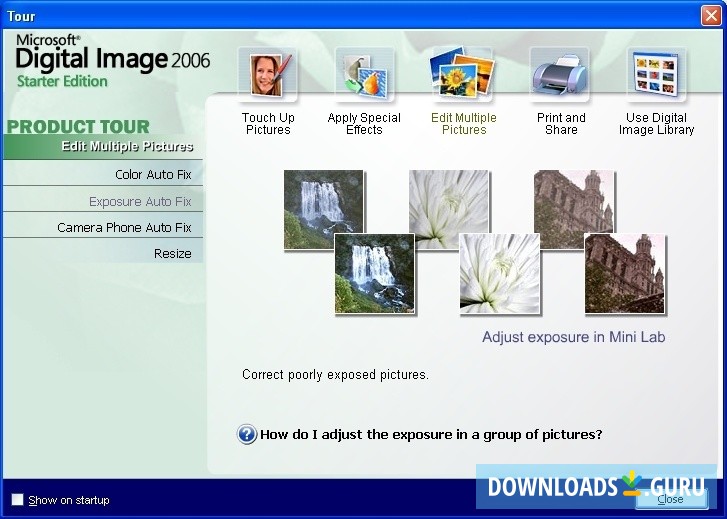Screen dimensions: 727x519
Task: Close the Tour window with the red X
Action: (x=711, y=16)
